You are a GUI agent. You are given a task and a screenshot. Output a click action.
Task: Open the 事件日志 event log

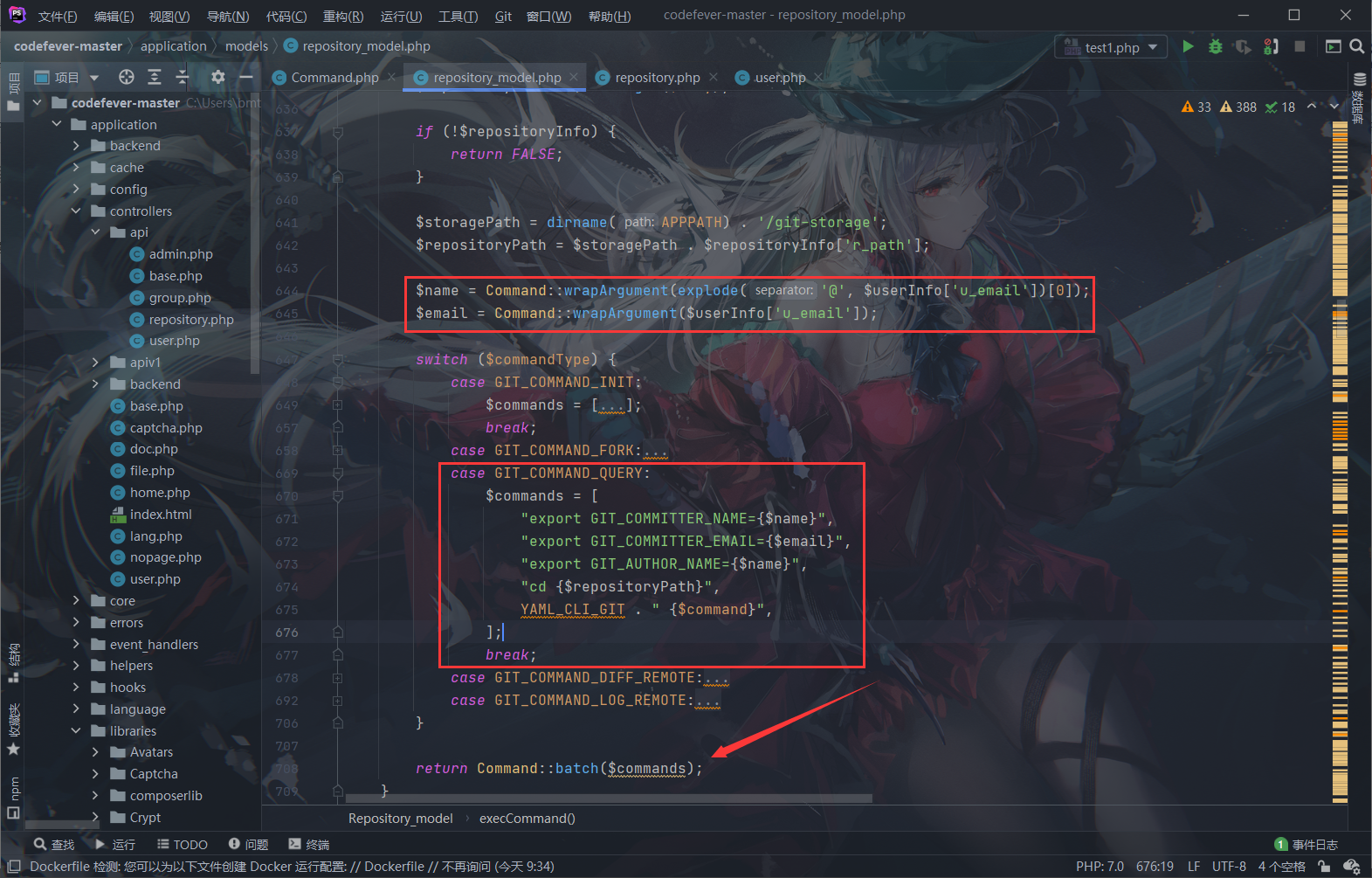click(1307, 844)
